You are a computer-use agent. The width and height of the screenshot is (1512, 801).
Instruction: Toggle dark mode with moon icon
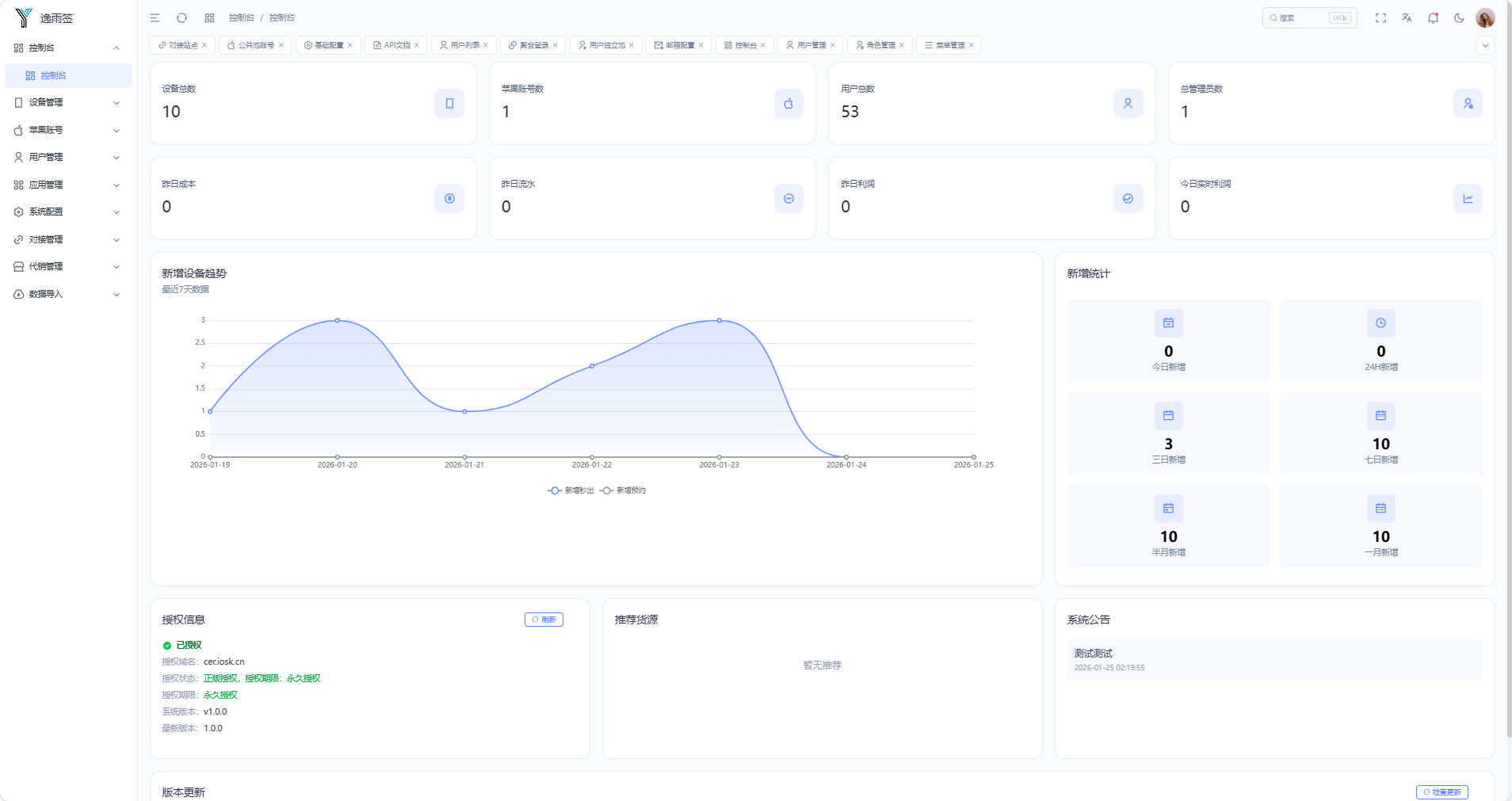tap(1459, 17)
